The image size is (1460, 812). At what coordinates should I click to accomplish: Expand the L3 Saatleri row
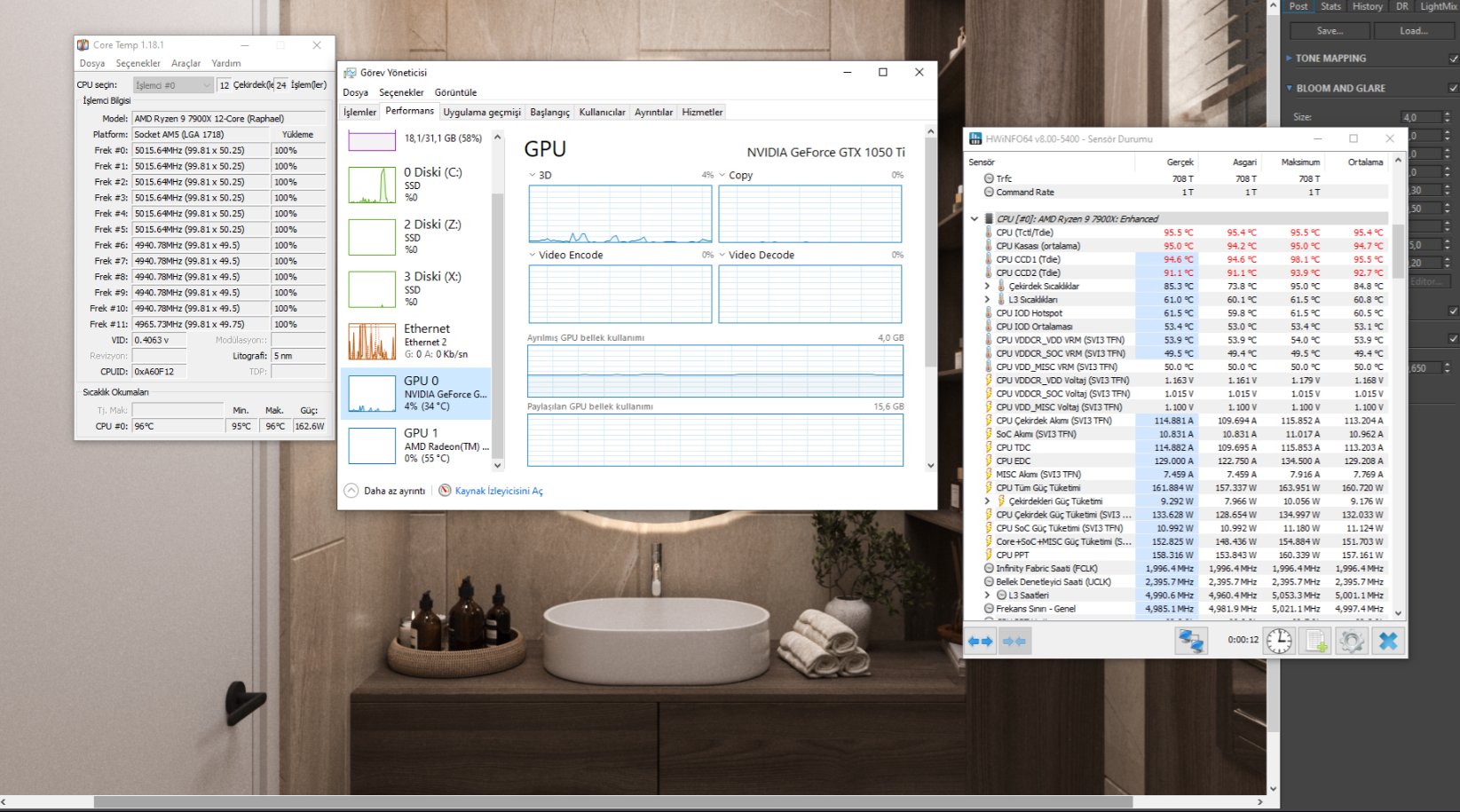click(987, 595)
